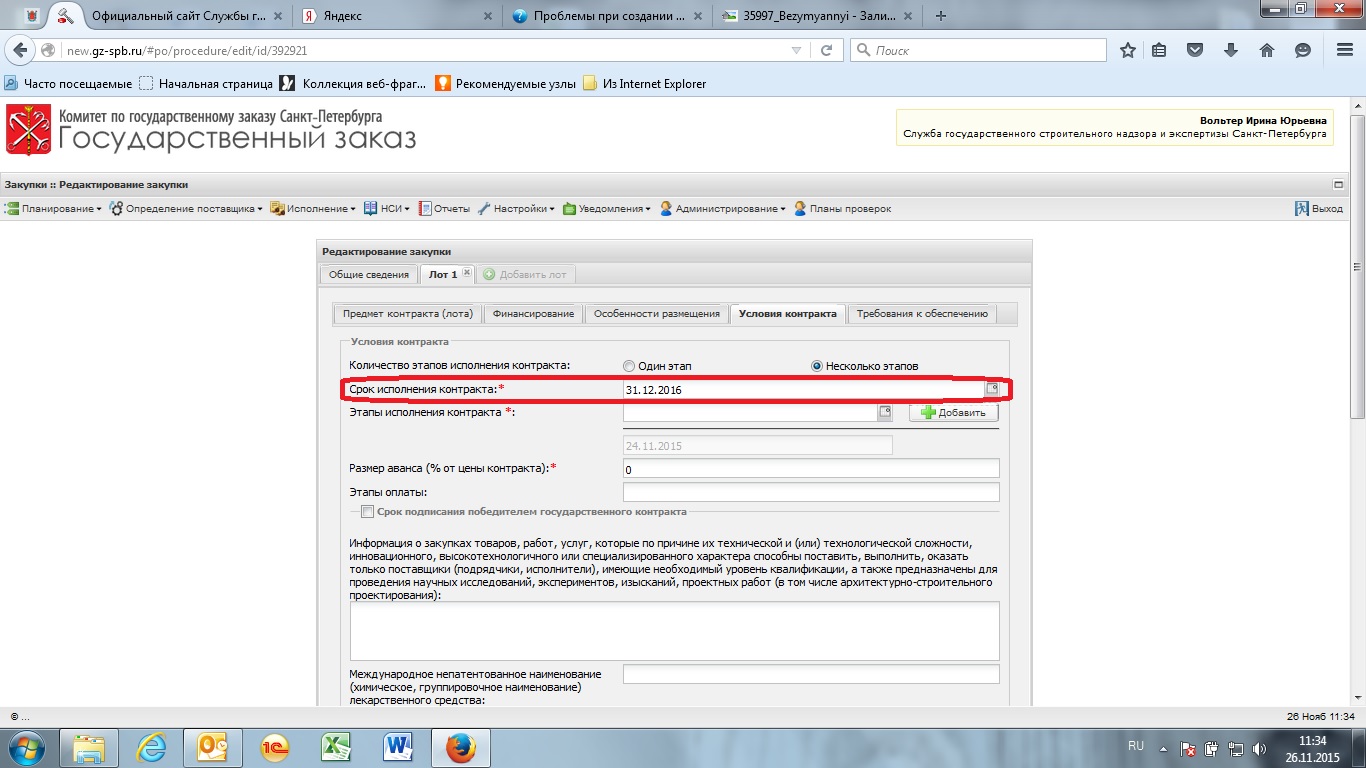Open the Планирование menu
1366x768 pixels.
click(x=54, y=209)
